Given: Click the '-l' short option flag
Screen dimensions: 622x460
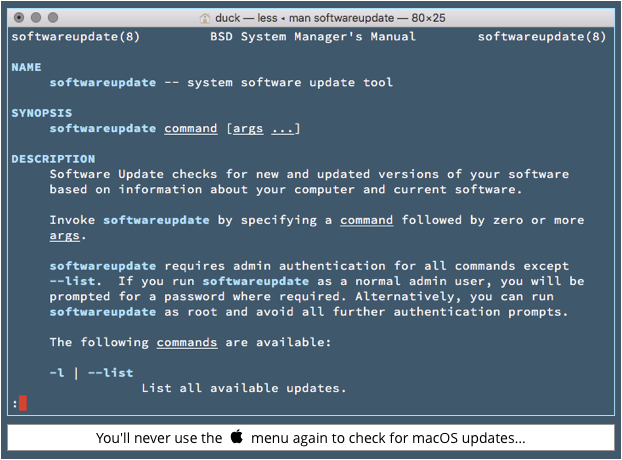Looking at the screenshot, I should click(57, 373).
